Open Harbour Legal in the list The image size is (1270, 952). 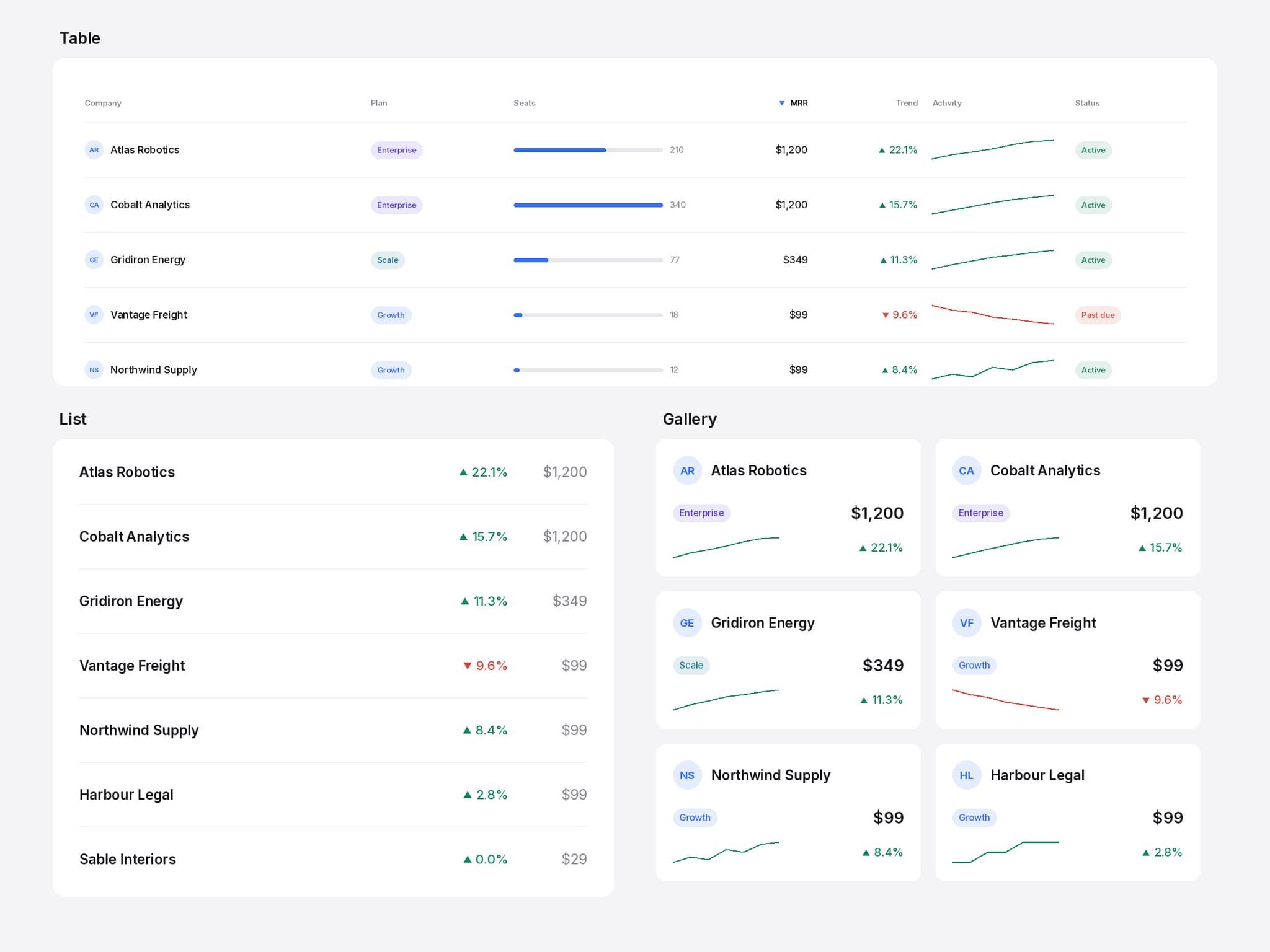click(x=333, y=795)
